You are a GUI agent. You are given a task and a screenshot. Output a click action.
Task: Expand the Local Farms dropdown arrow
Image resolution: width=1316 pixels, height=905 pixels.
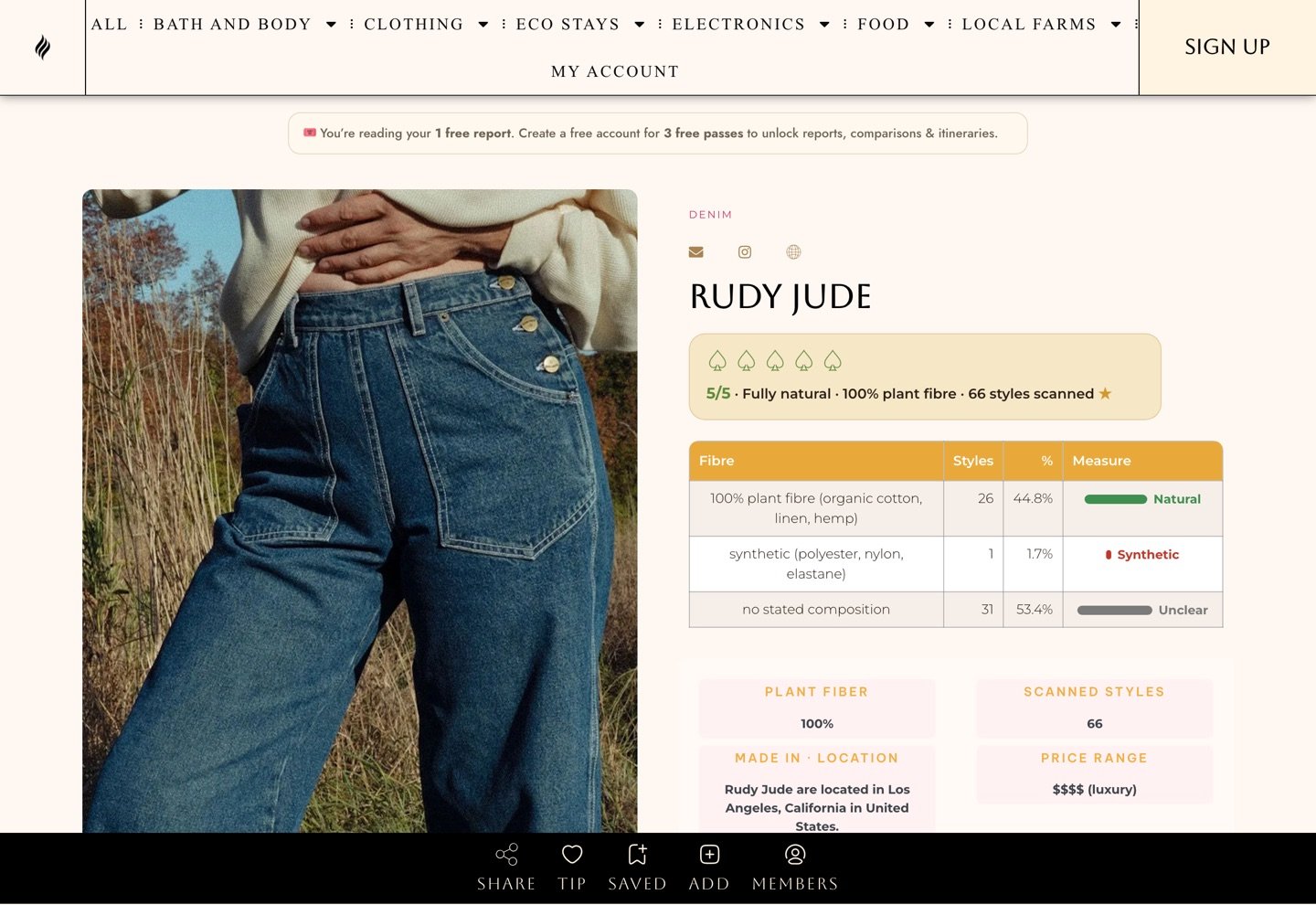click(x=1116, y=25)
